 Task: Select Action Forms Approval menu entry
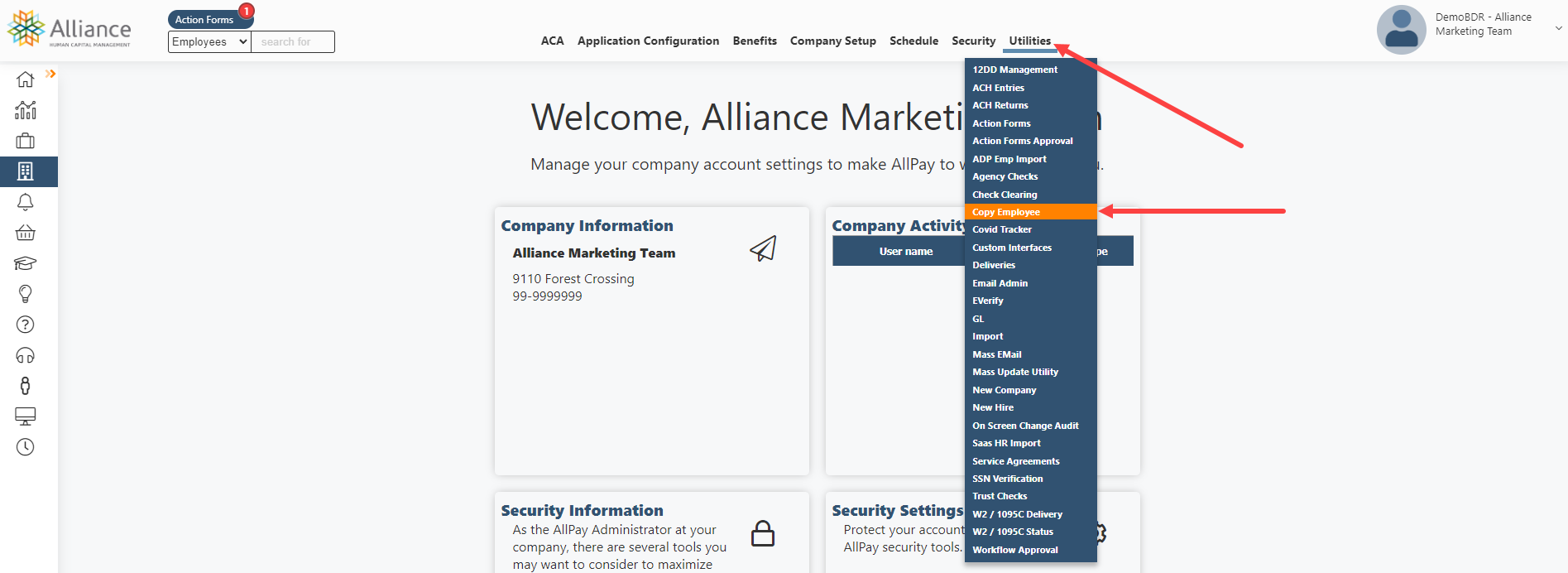[1031, 141]
